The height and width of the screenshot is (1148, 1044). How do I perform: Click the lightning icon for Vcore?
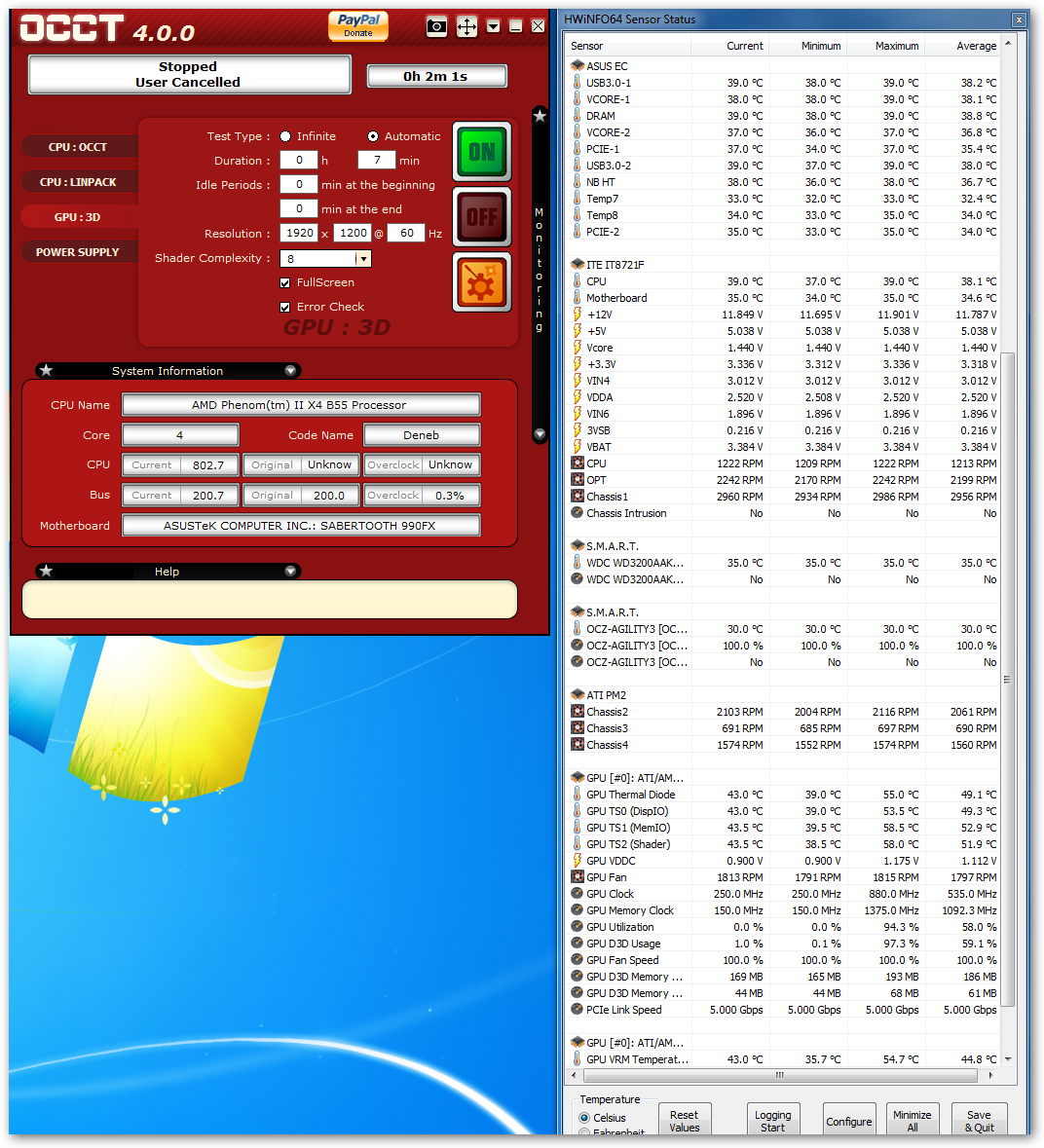coord(577,347)
